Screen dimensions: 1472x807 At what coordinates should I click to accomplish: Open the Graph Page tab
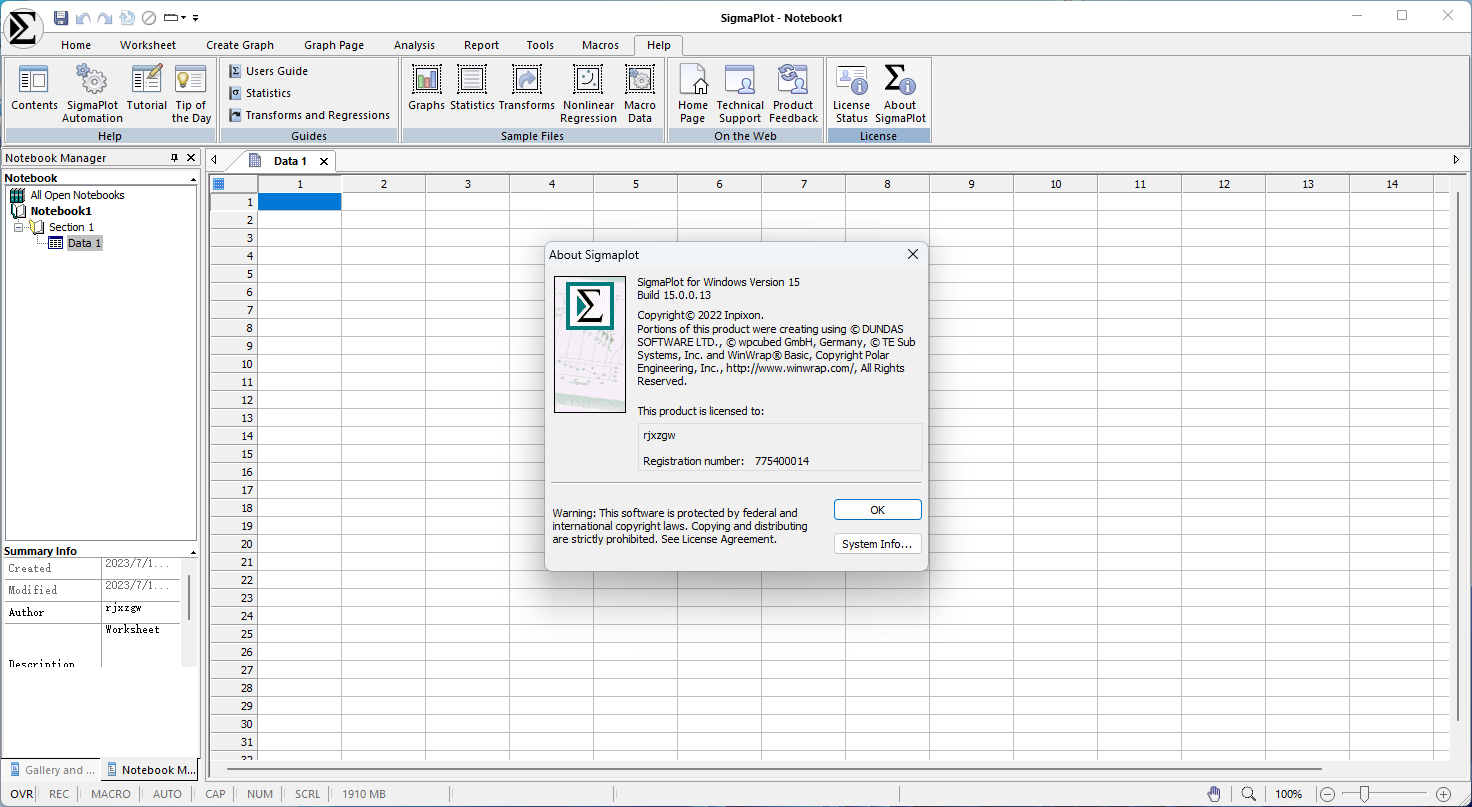334,45
